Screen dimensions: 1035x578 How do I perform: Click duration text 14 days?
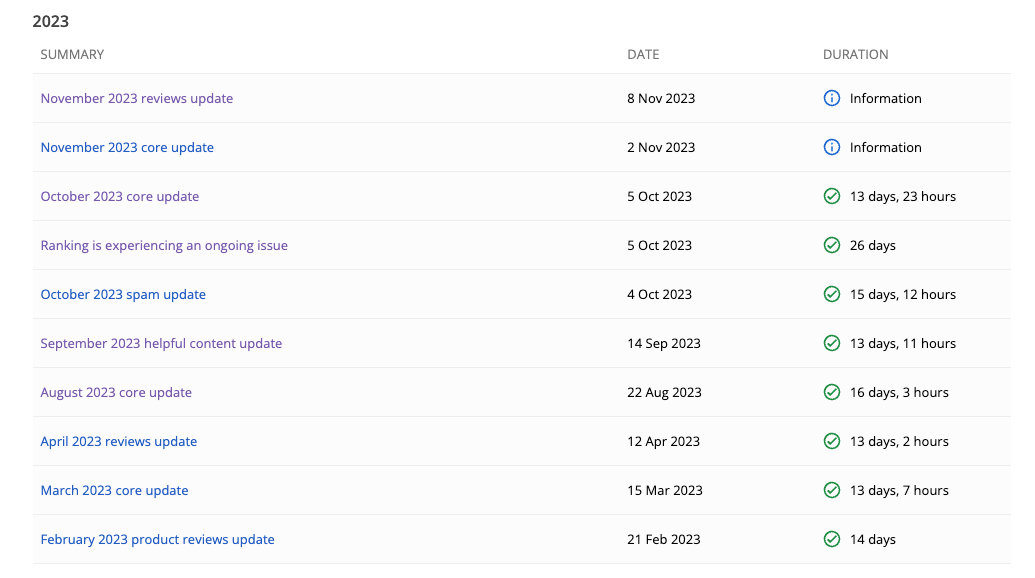click(x=873, y=539)
